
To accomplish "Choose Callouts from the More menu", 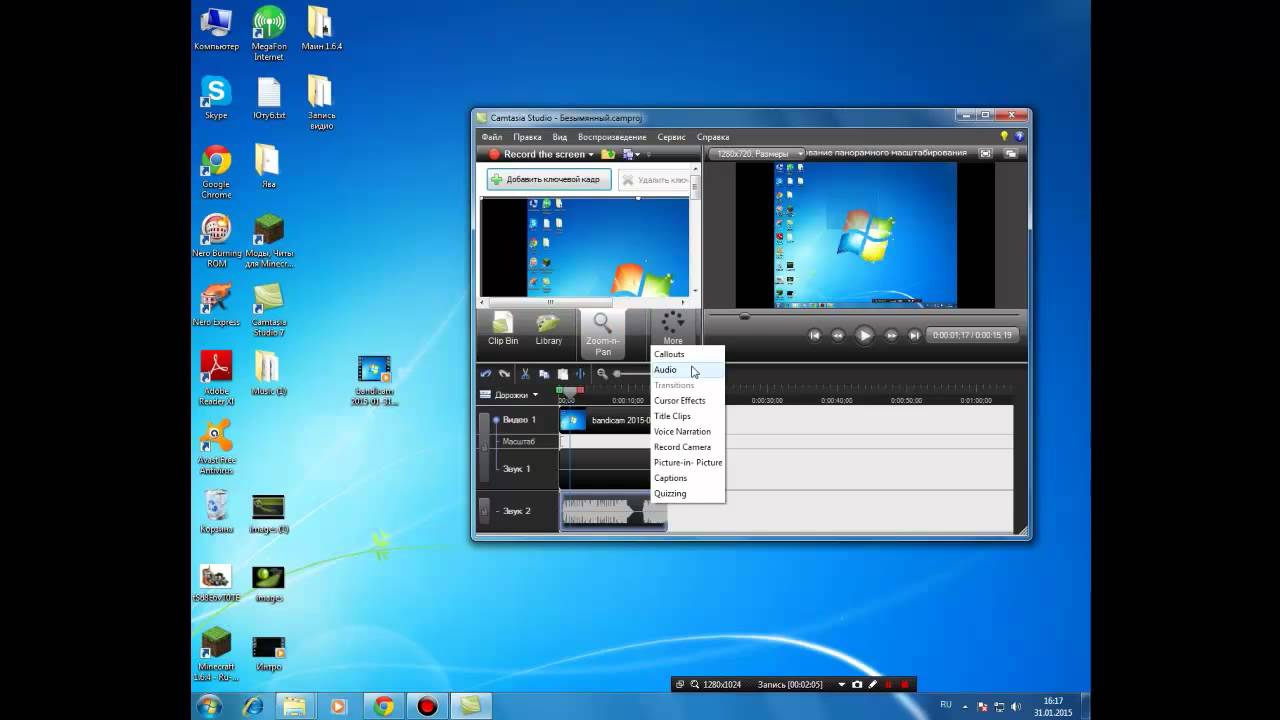I will (x=687, y=354).
